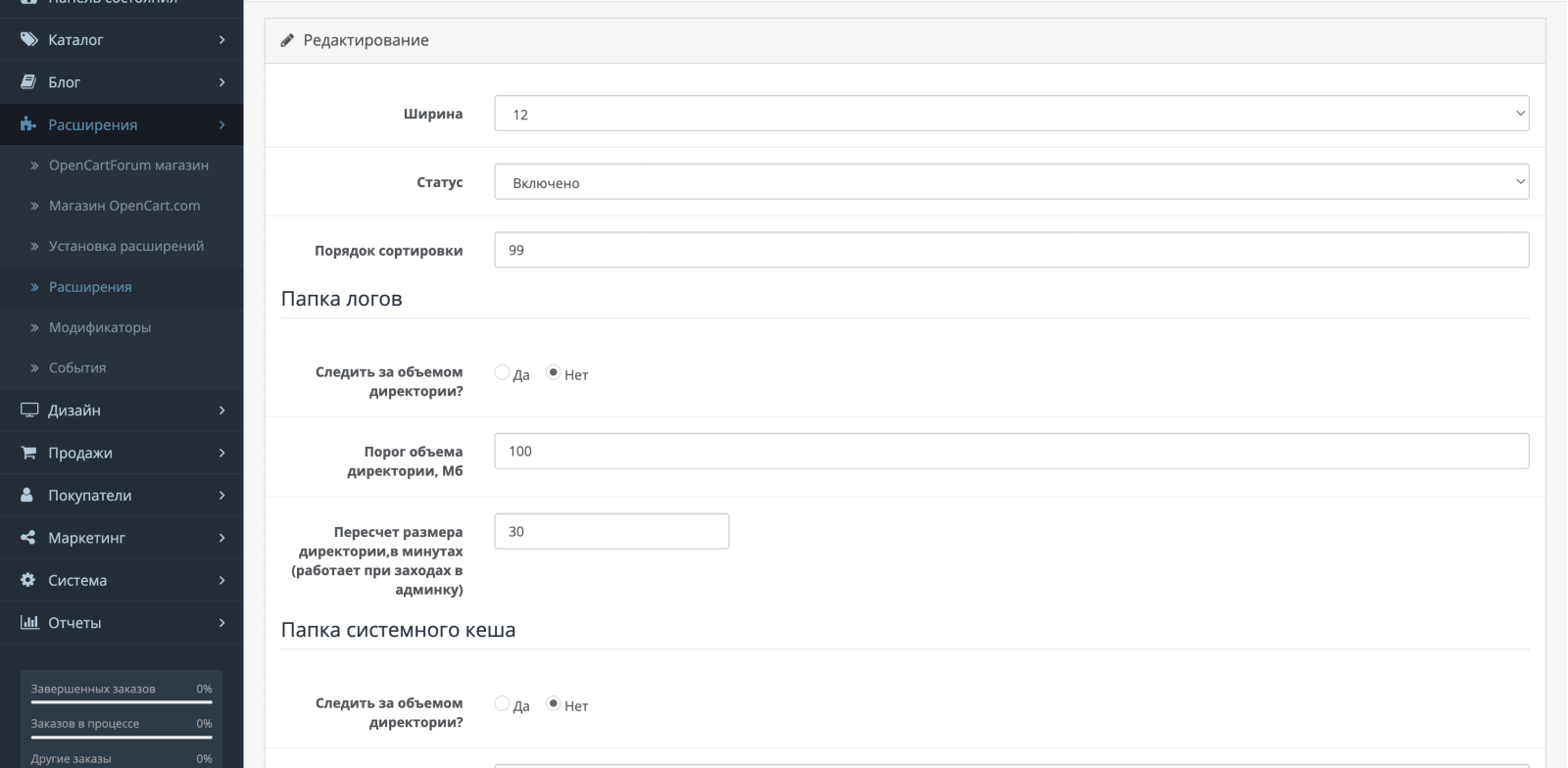Expand the Каталог menu chevron
Viewport: 1568px width, 768px height.
[221, 40]
